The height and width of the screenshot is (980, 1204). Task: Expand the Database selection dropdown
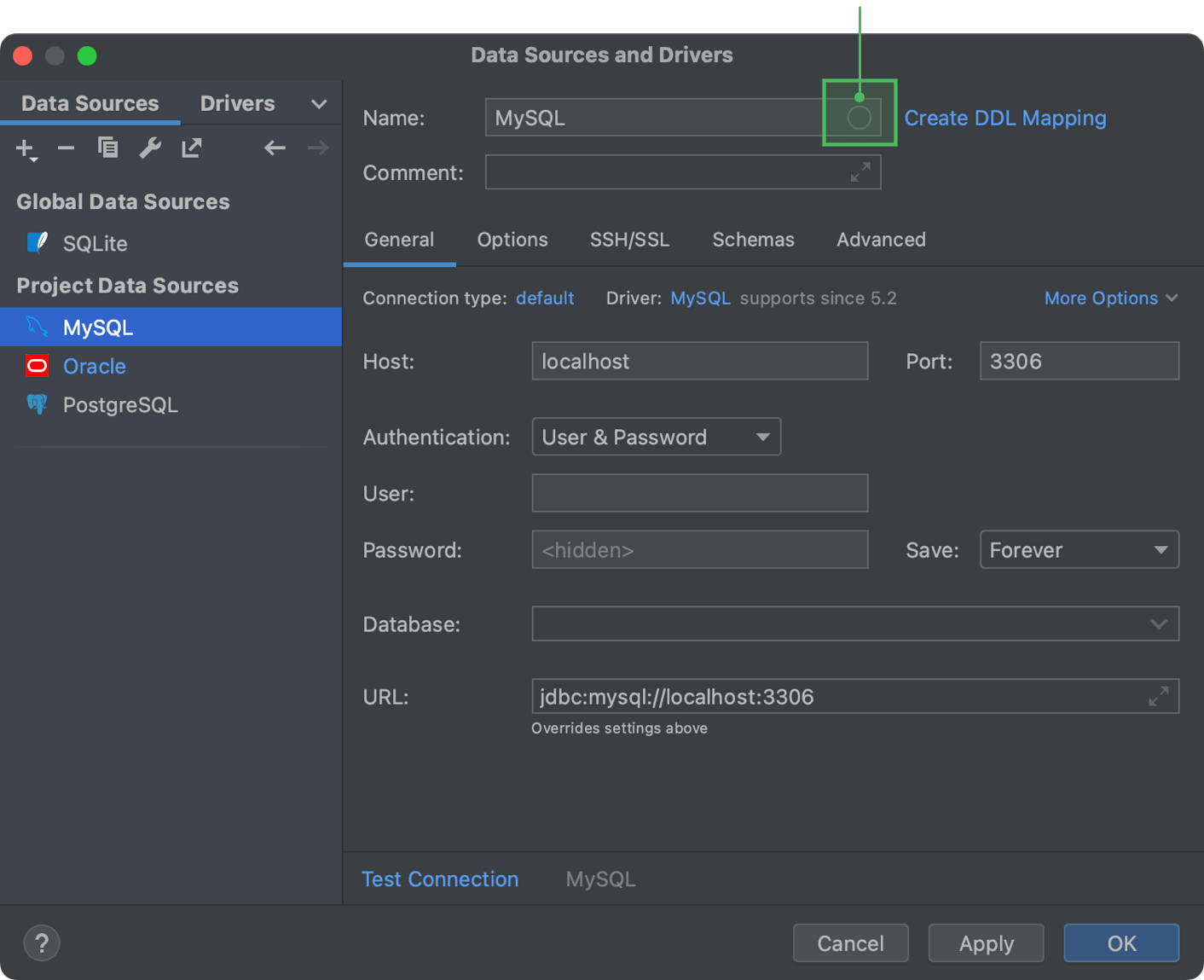[x=1158, y=623]
